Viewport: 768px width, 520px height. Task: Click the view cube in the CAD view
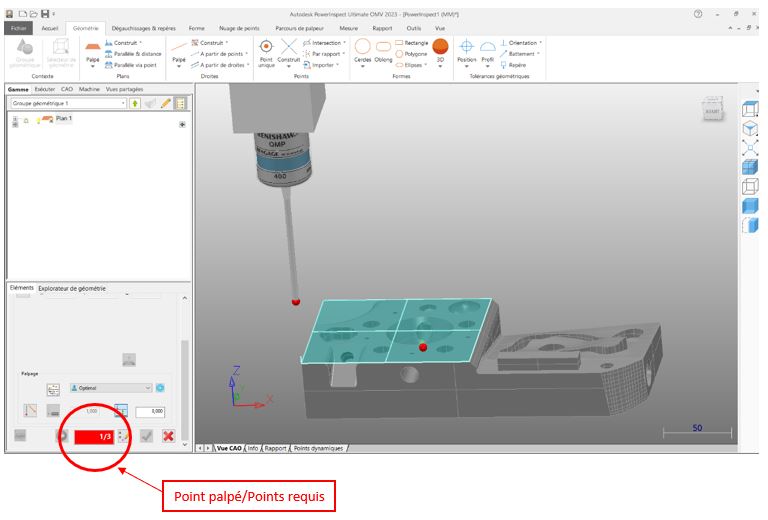click(713, 110)
